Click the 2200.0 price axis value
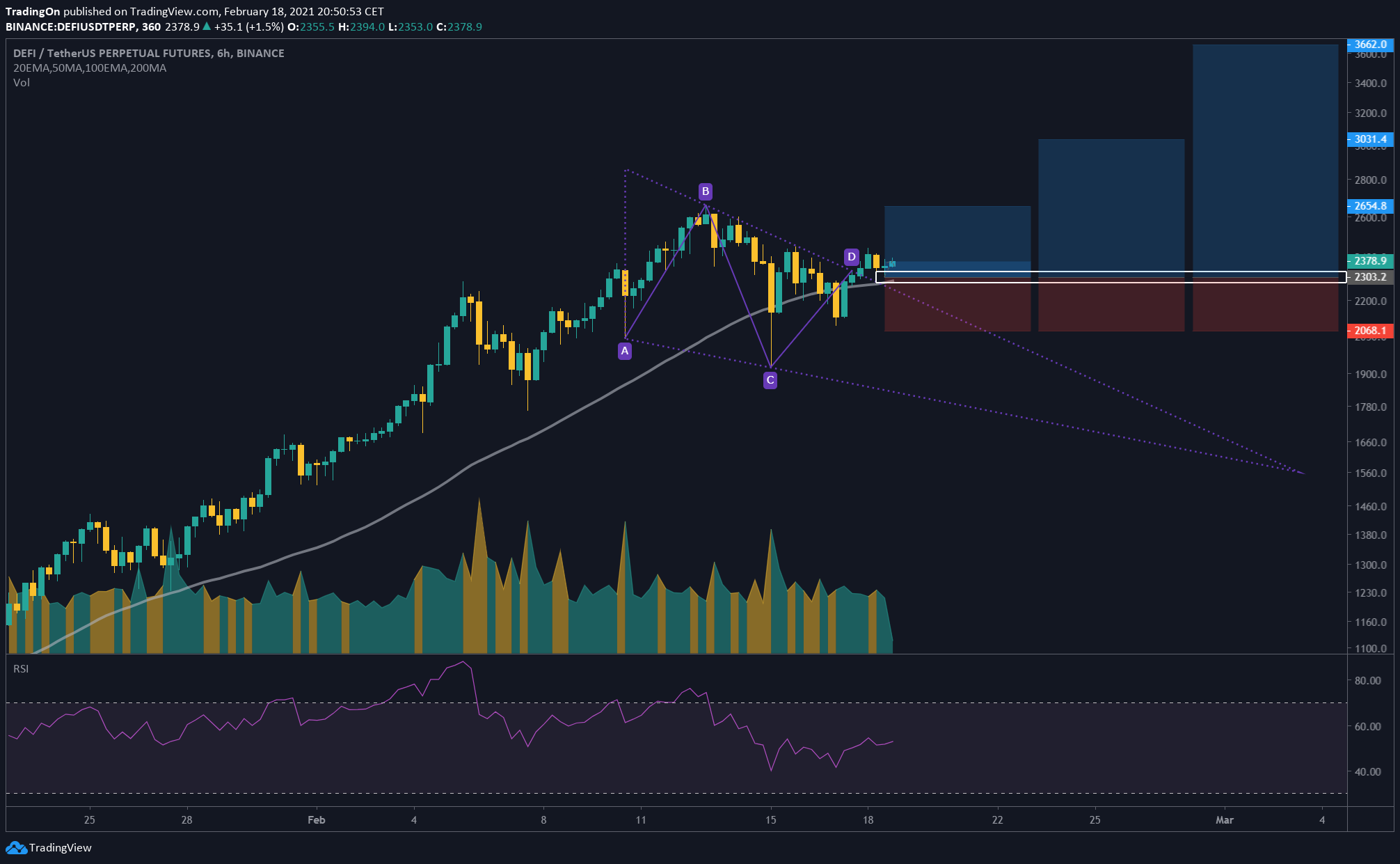1400x864 pixels. point(1371,301)
